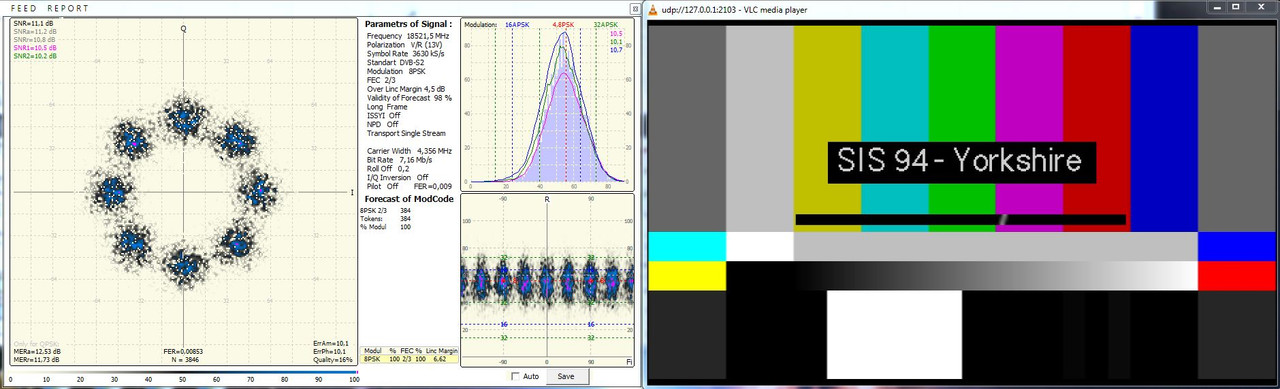Click 'Transport Single Stream' text
This screenshot has height=389, width=1280.
(x=406, y=133)
